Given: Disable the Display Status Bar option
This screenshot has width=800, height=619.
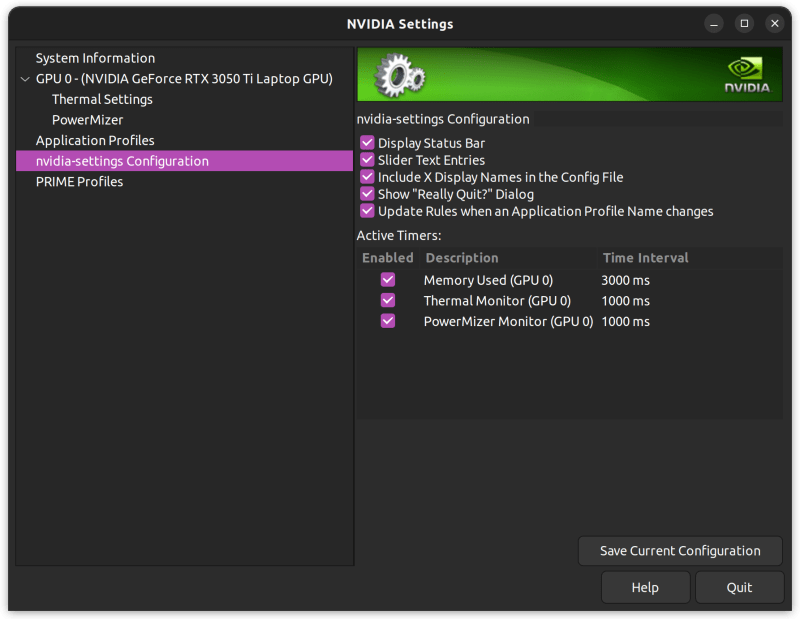Looking at the screenshot, I should [x=367, y=143].
